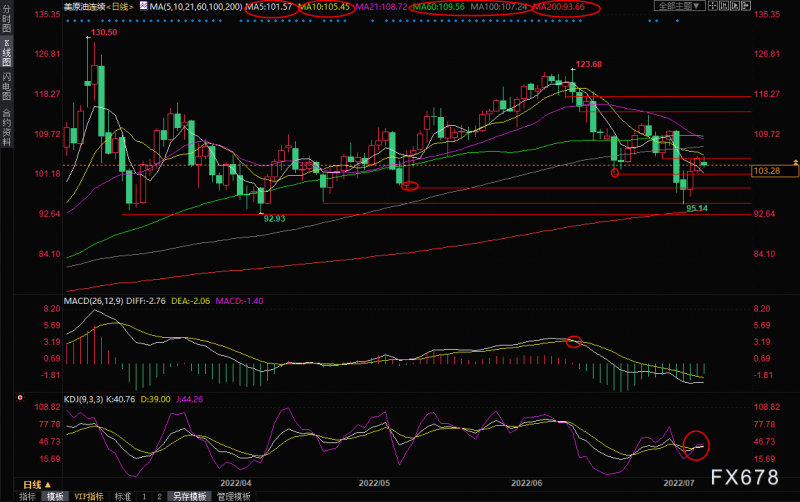Click the MA21:108.72 value
800x502 pixels.
382,7
